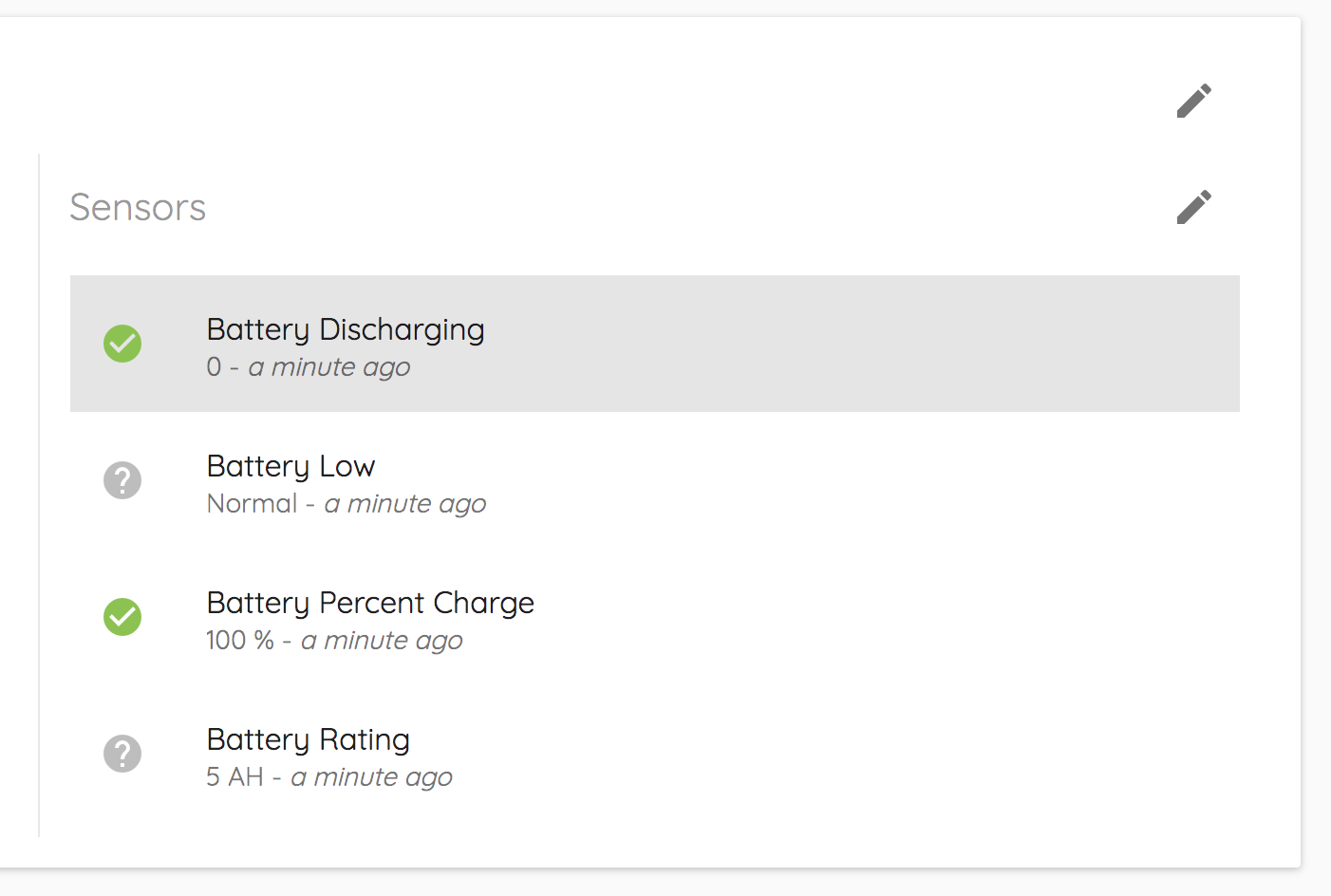The image size is (1331, 896).
Task: Click the Battery Low question mark icon
Action: [x=122, y=480]
